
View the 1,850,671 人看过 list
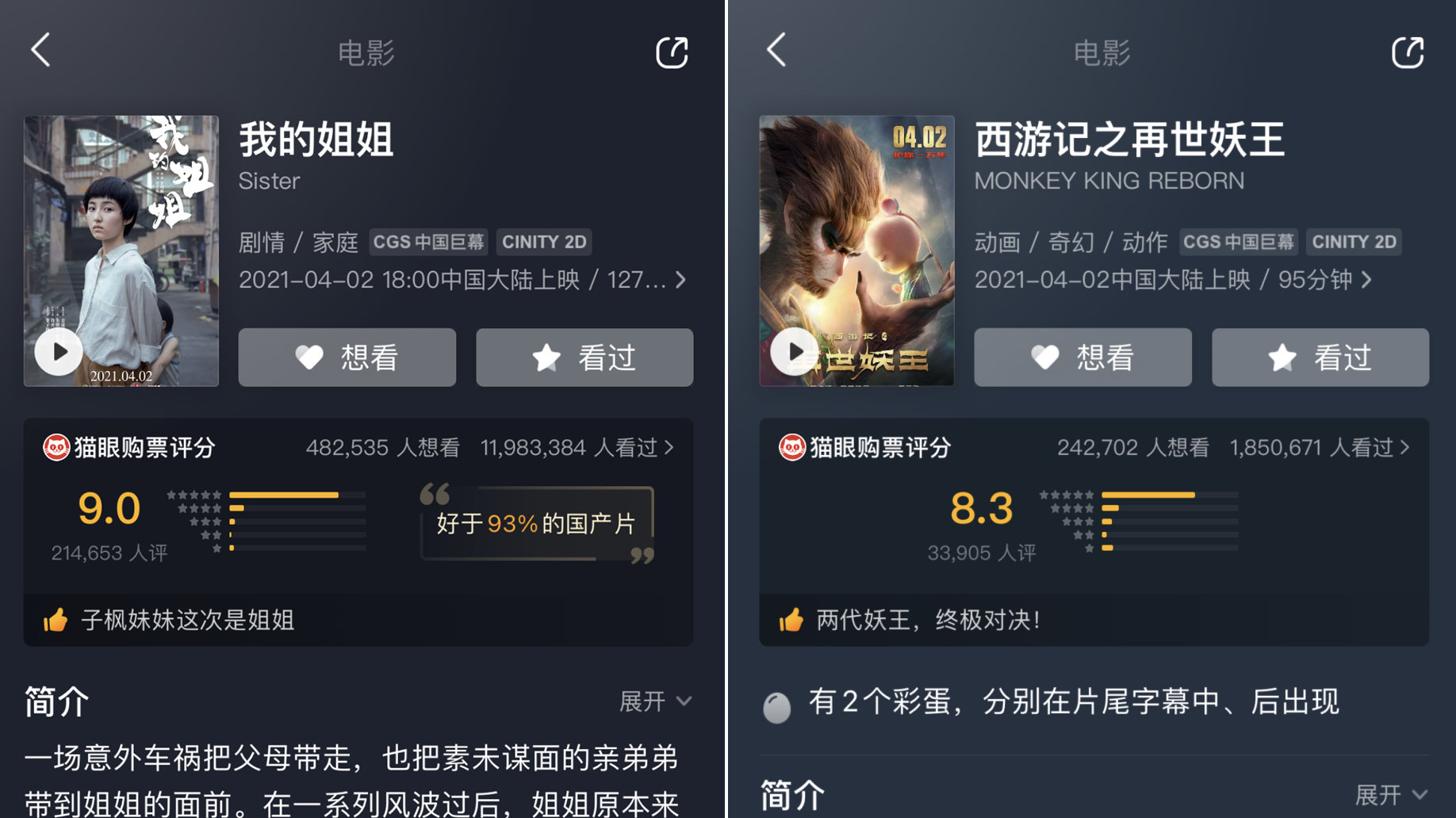[1320, 448]
